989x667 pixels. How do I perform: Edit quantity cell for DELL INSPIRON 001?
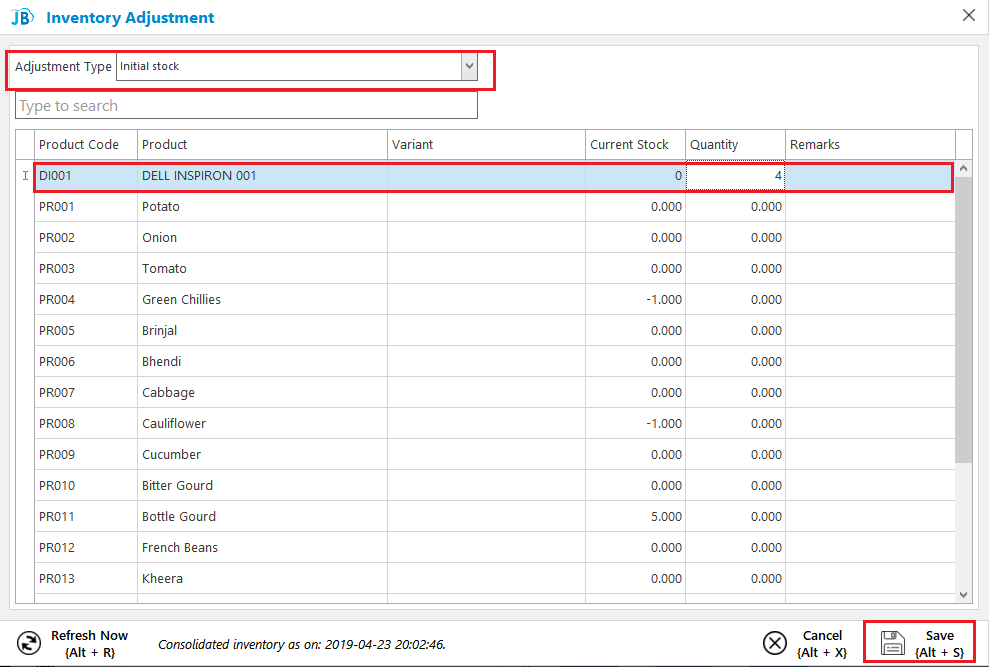pyautogui.click(x=735, y=175)
